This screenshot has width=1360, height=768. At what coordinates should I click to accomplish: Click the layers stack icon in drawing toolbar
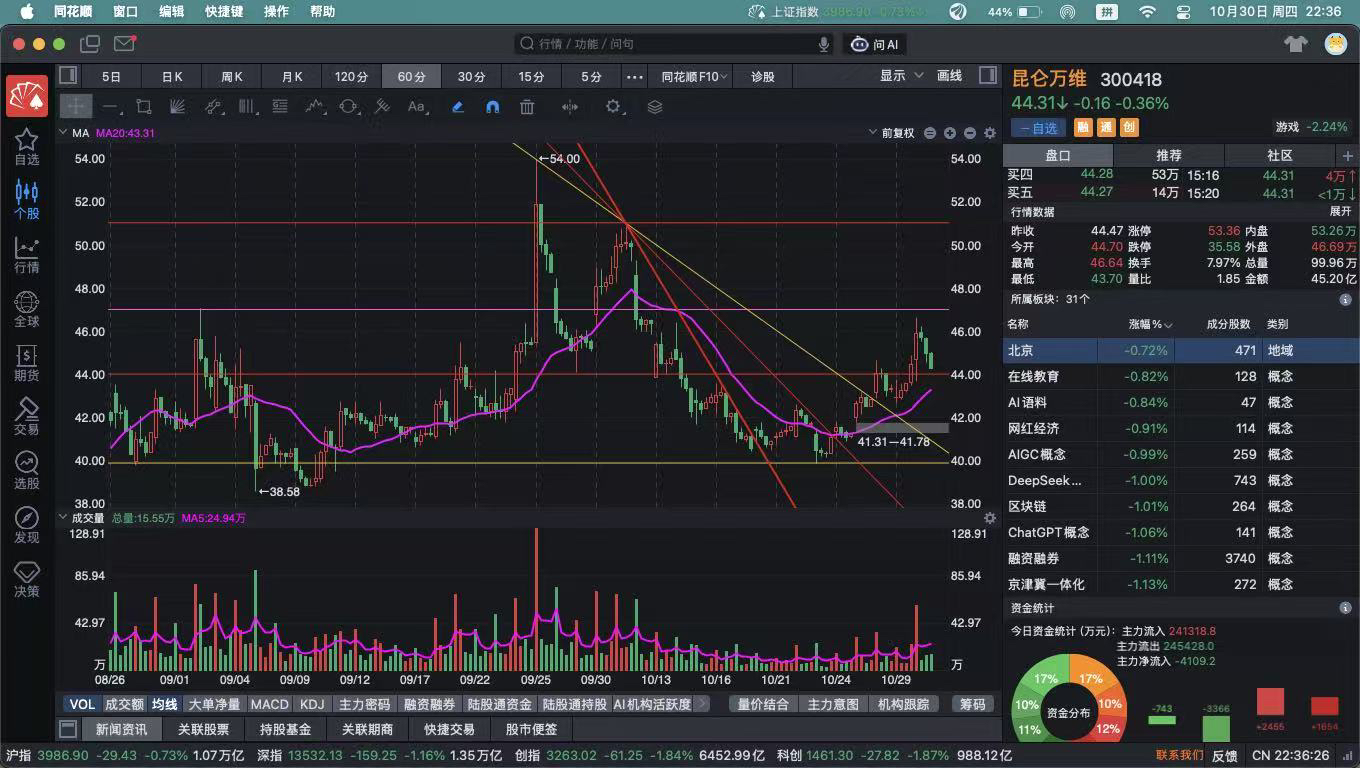[655, 107]
